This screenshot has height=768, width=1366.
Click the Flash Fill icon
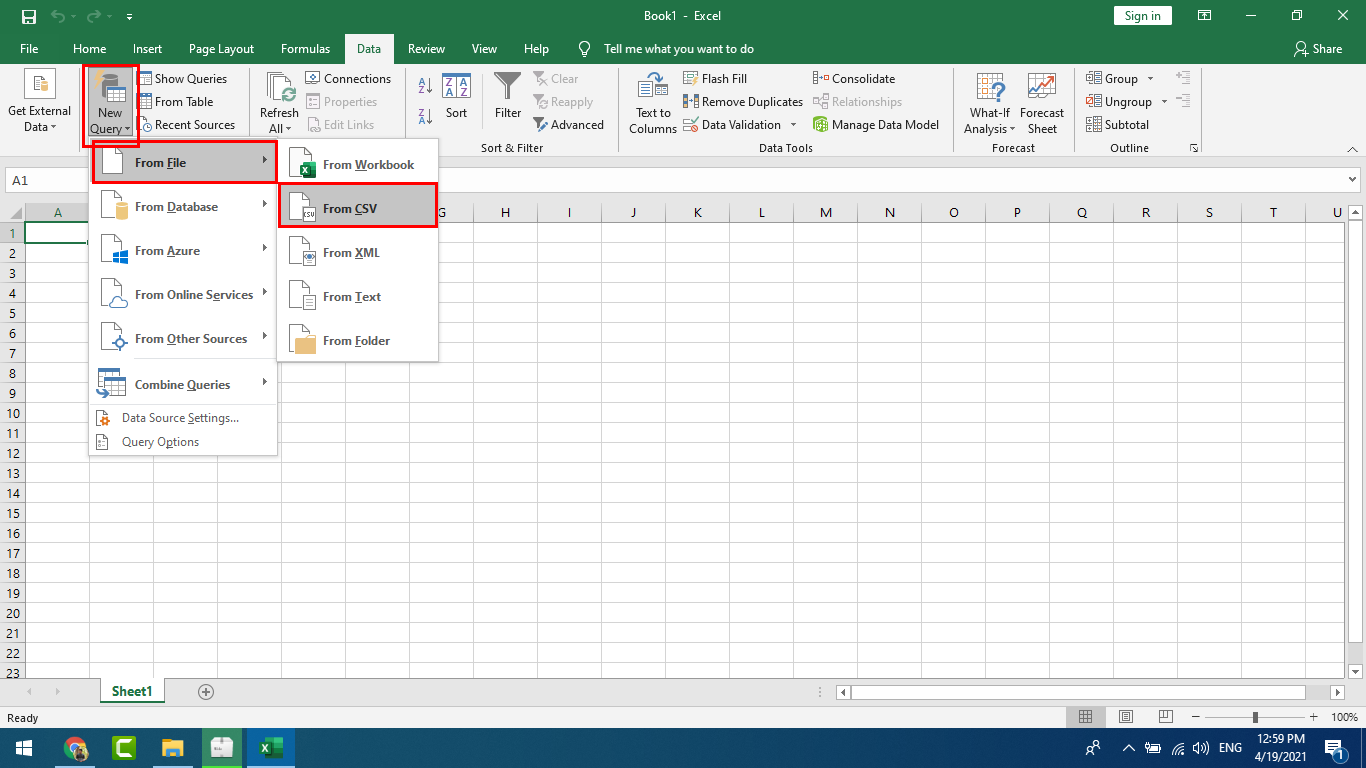click(x=690, y=78)
